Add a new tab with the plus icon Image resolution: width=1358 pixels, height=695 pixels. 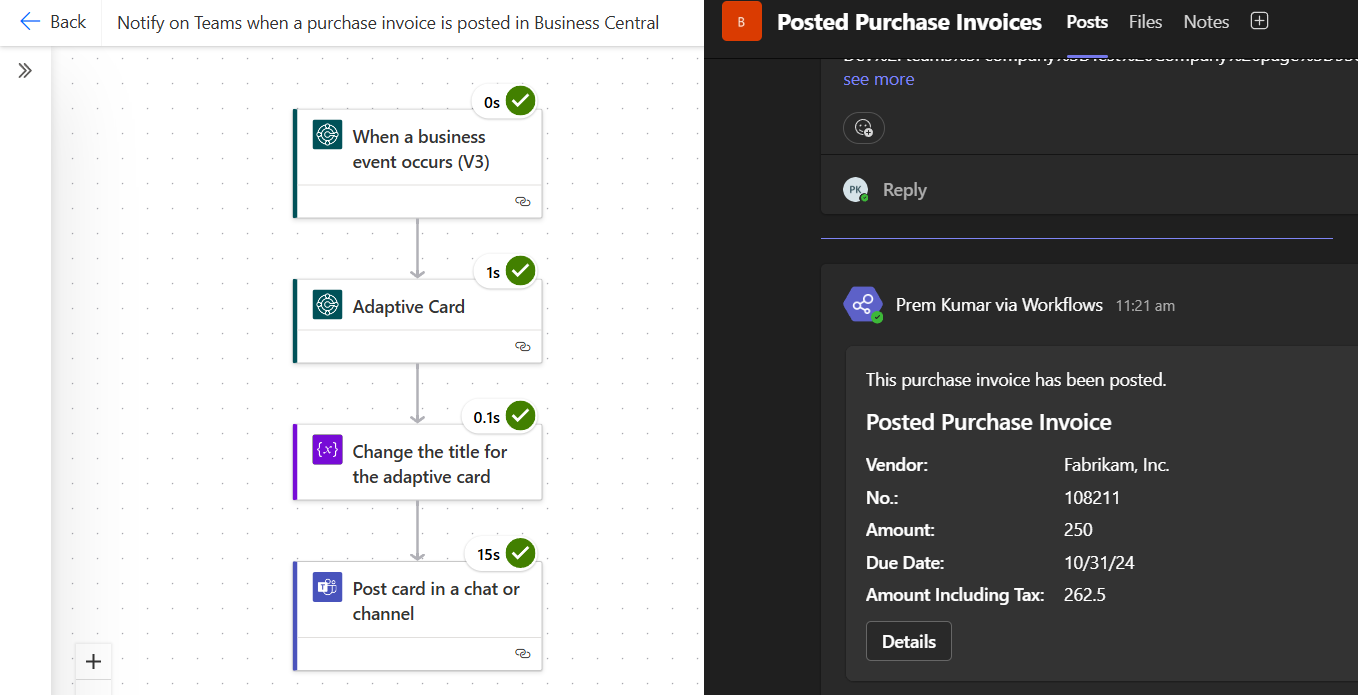[1260, 21]
